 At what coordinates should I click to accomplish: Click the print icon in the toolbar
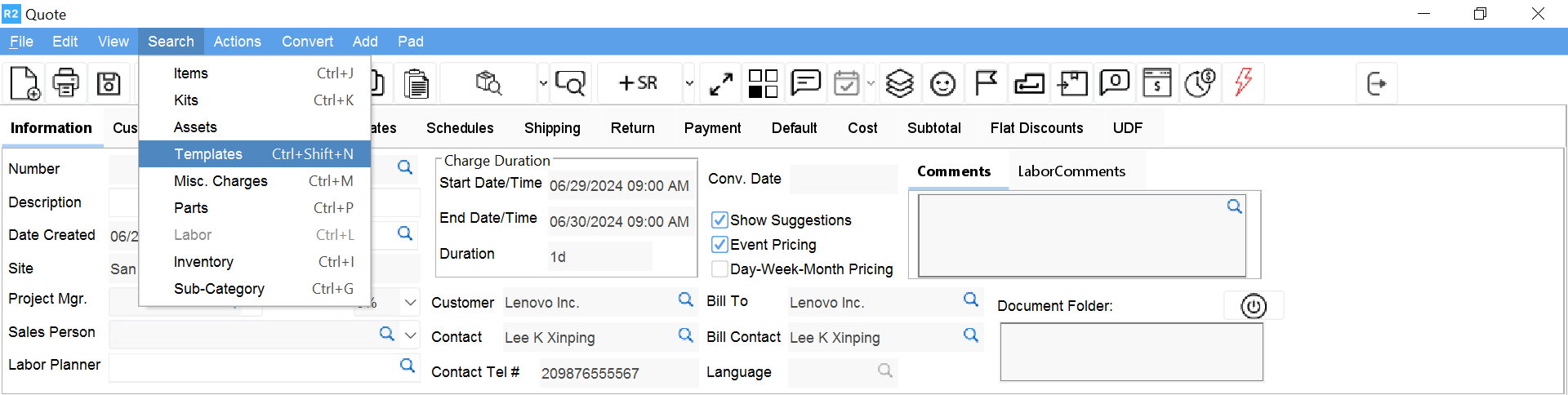click(66, 83)
